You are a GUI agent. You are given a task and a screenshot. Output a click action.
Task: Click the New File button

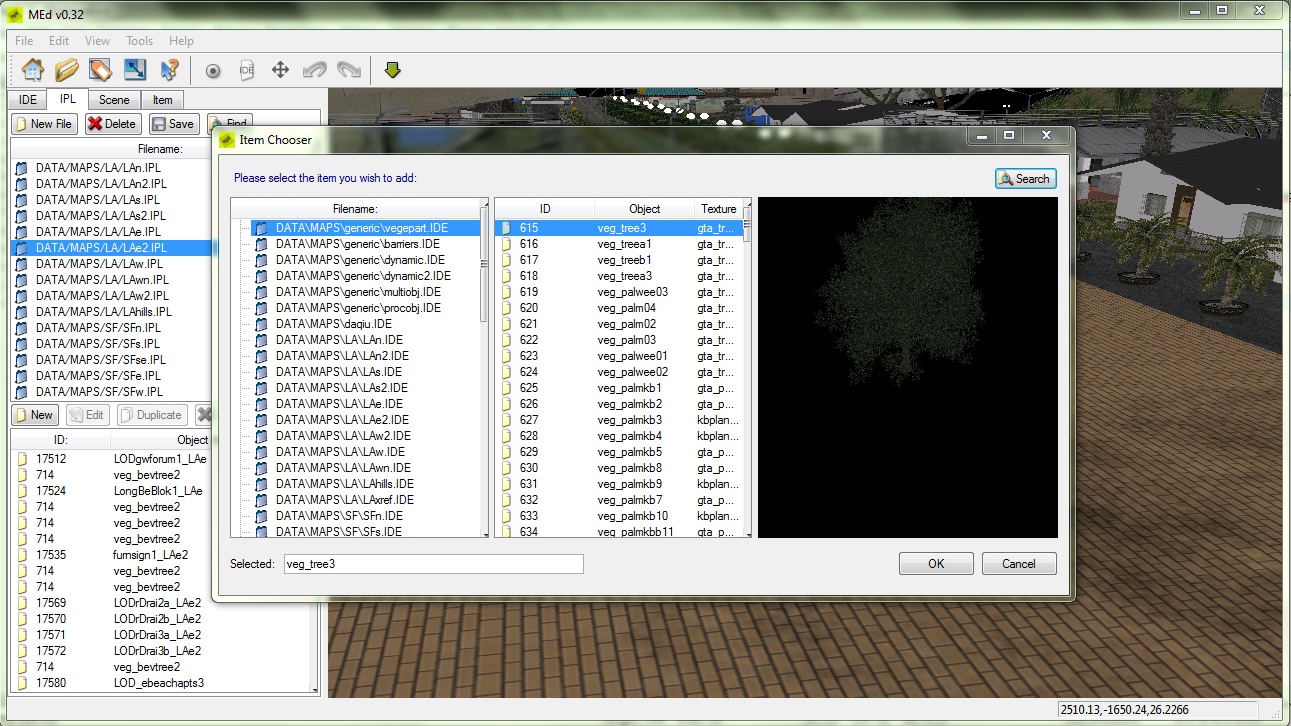(45, 124)
